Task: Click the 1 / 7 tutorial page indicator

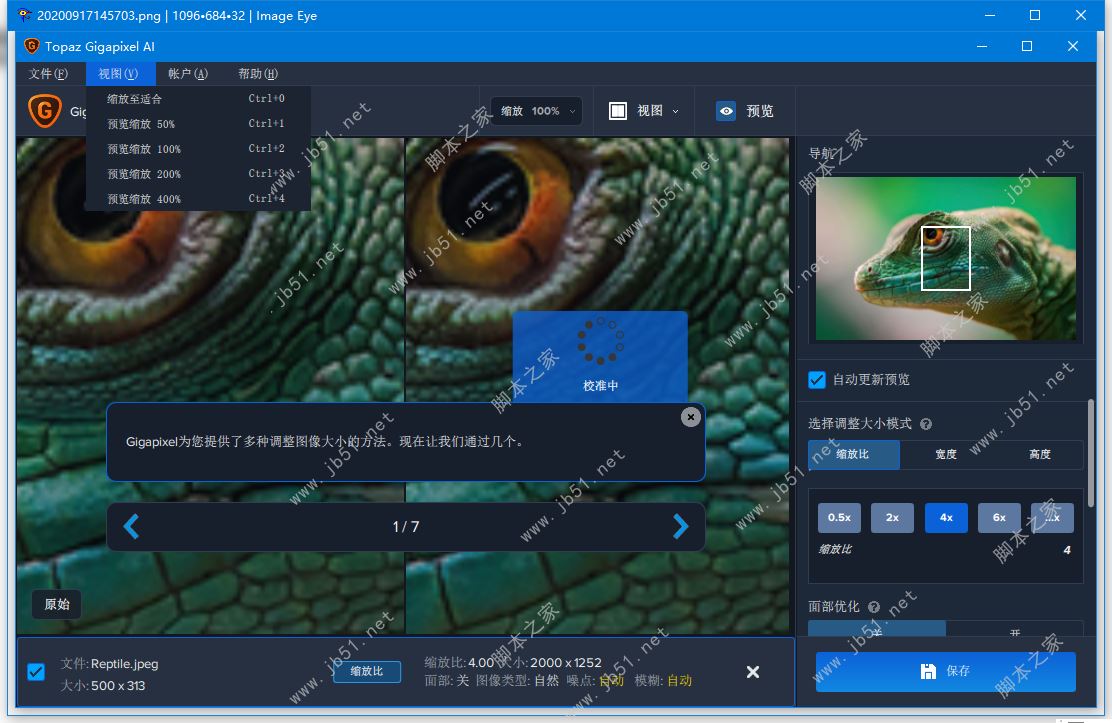Action: pyautogui.click(x=406, y=526)
